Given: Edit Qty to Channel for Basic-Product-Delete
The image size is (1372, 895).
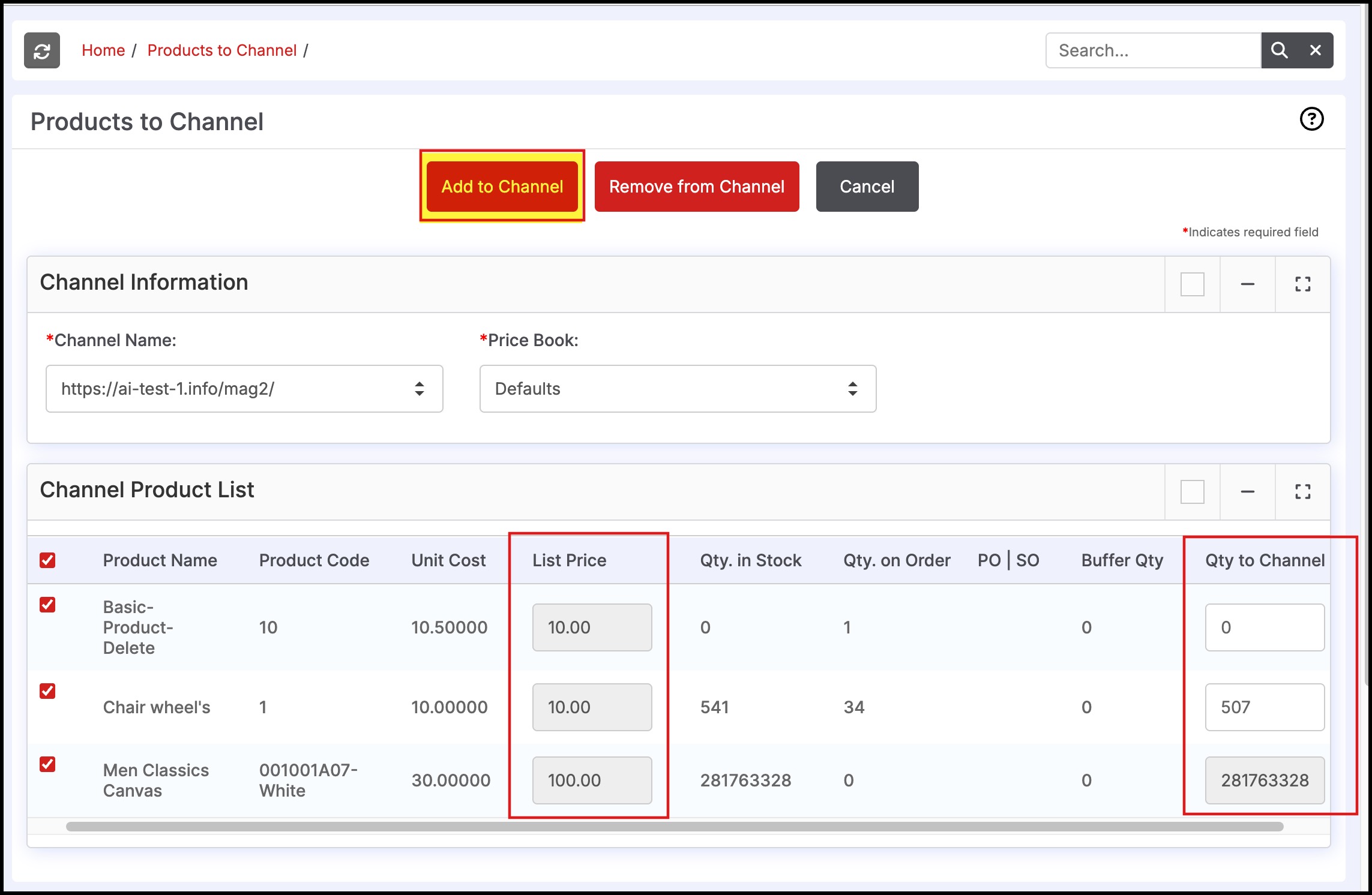Looking at the screenshot, I should (x=1265, y=627).
